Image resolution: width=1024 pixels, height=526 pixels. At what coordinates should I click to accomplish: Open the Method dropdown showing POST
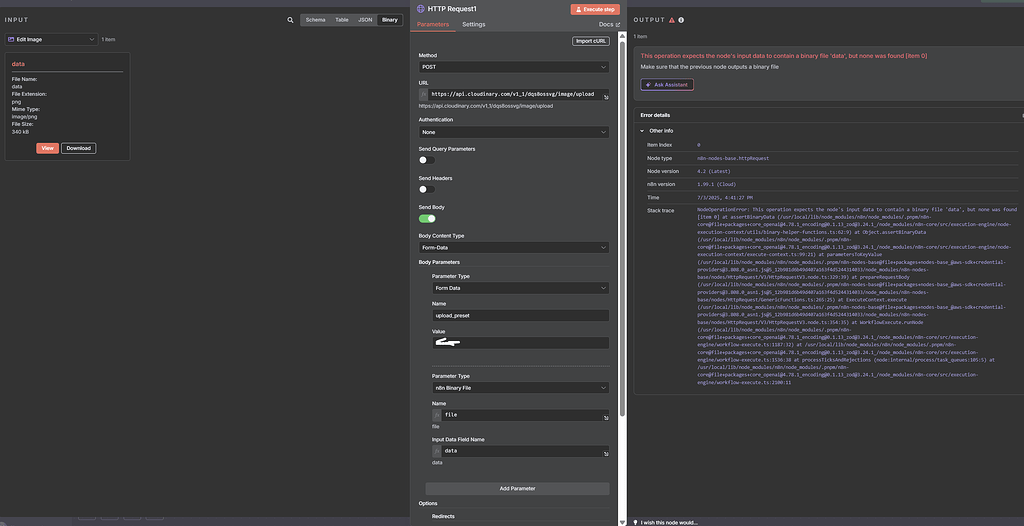[x=513, y=67]
